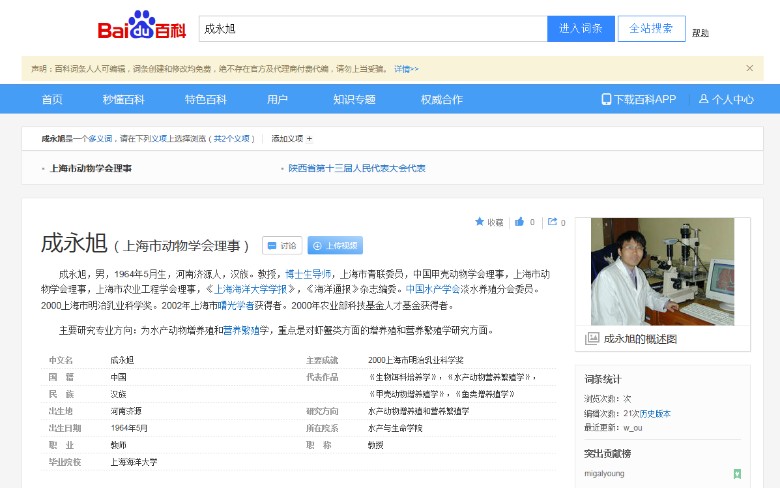Open 下载百科APP from the navigation bar
The image size is (780, 488).
click(639, 99)
